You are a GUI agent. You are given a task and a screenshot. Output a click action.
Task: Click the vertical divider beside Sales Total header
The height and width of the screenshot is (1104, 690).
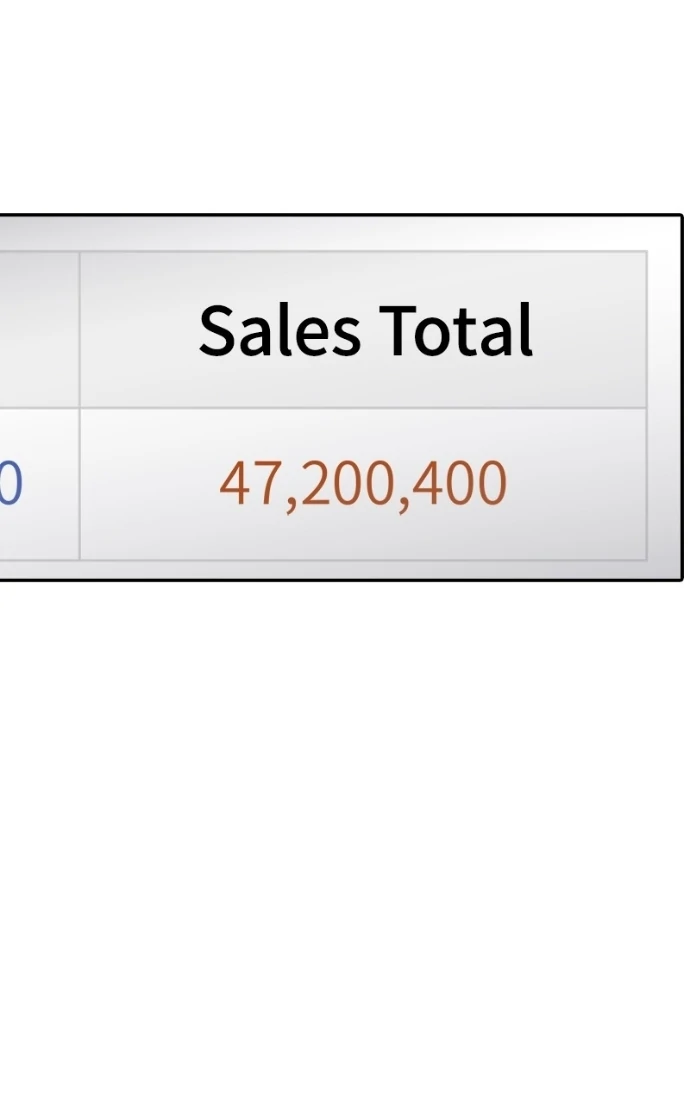(79, 330)
